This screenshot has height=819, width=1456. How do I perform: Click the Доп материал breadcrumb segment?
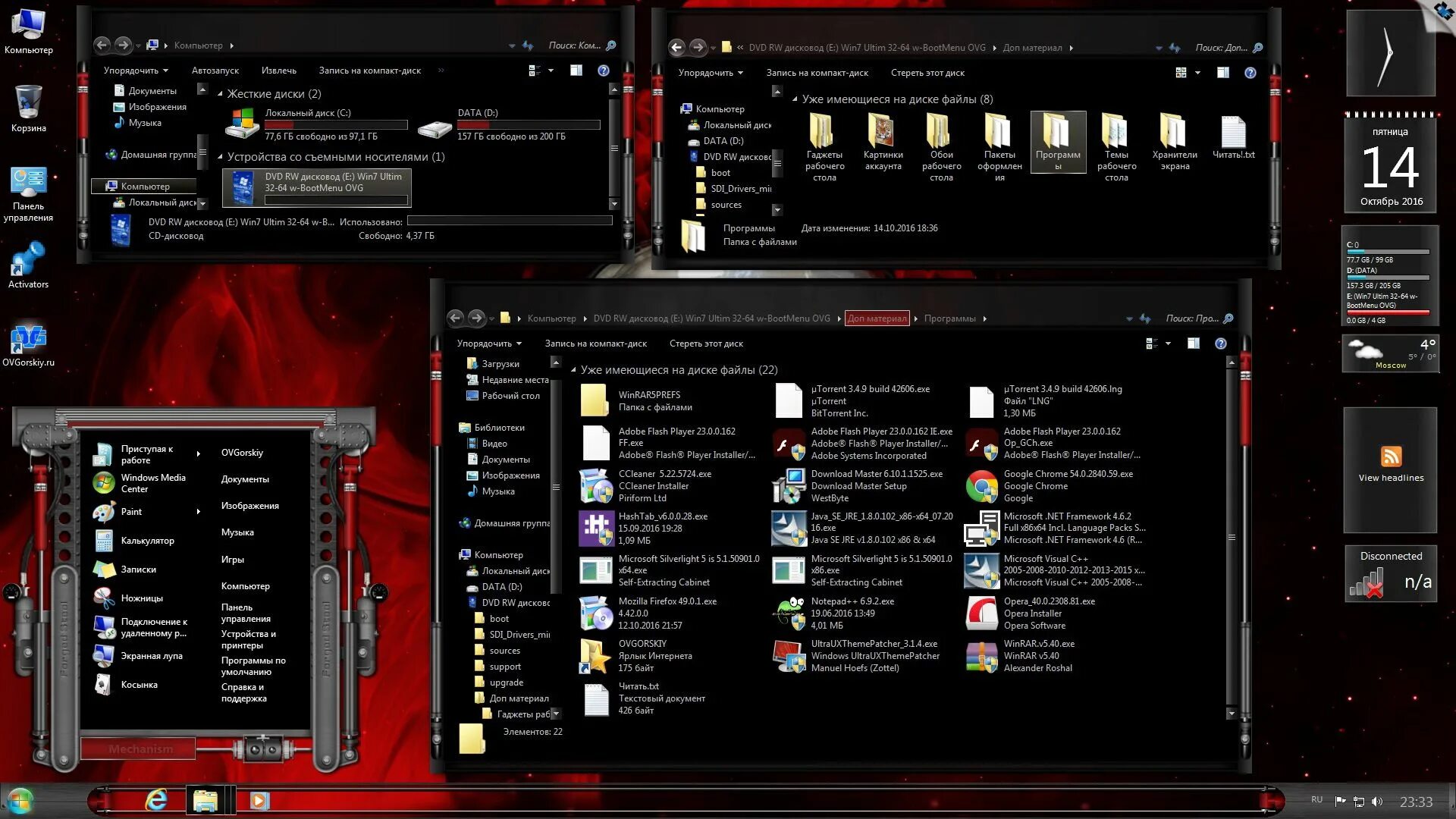[877, 318]
